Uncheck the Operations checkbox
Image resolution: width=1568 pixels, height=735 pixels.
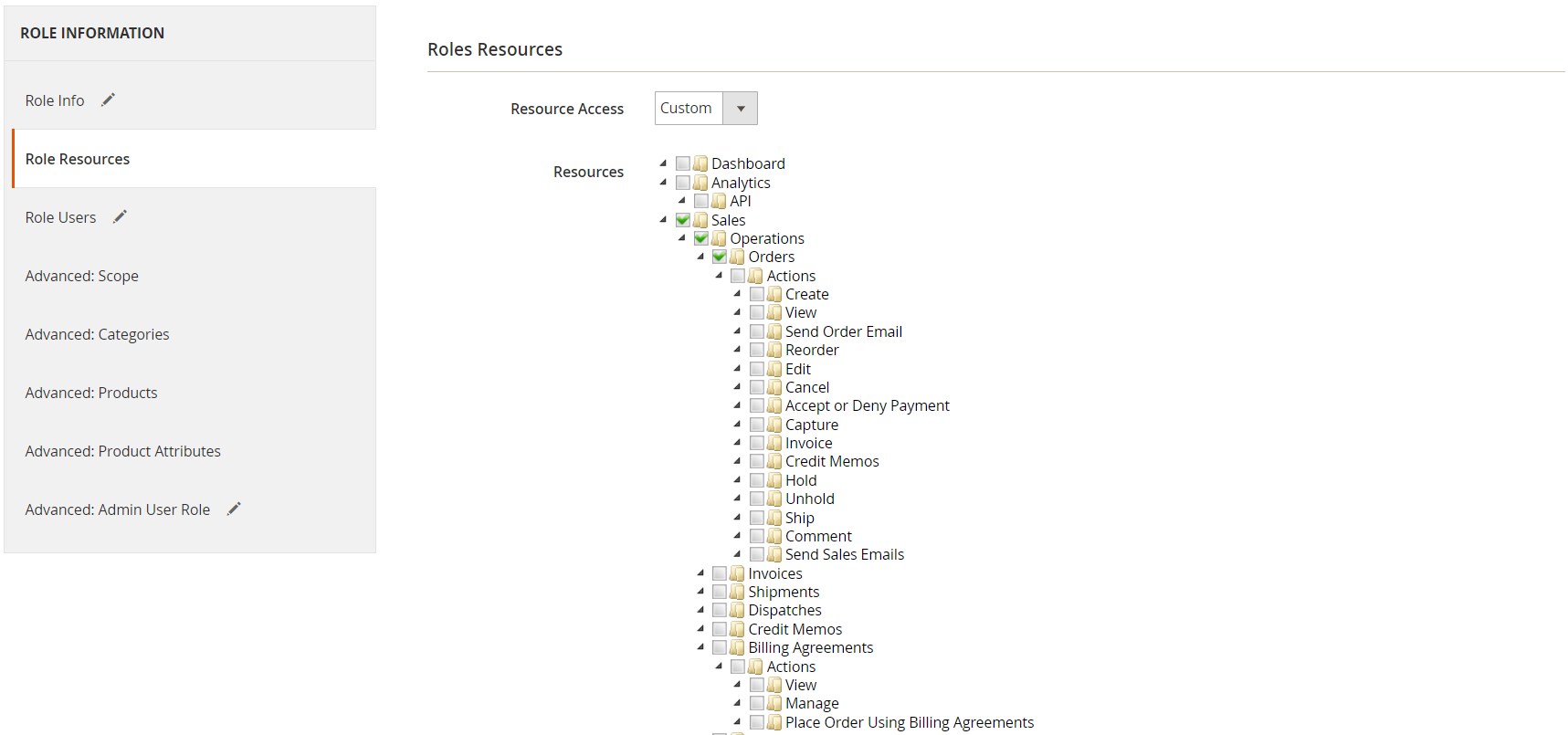tap(701, 238)
